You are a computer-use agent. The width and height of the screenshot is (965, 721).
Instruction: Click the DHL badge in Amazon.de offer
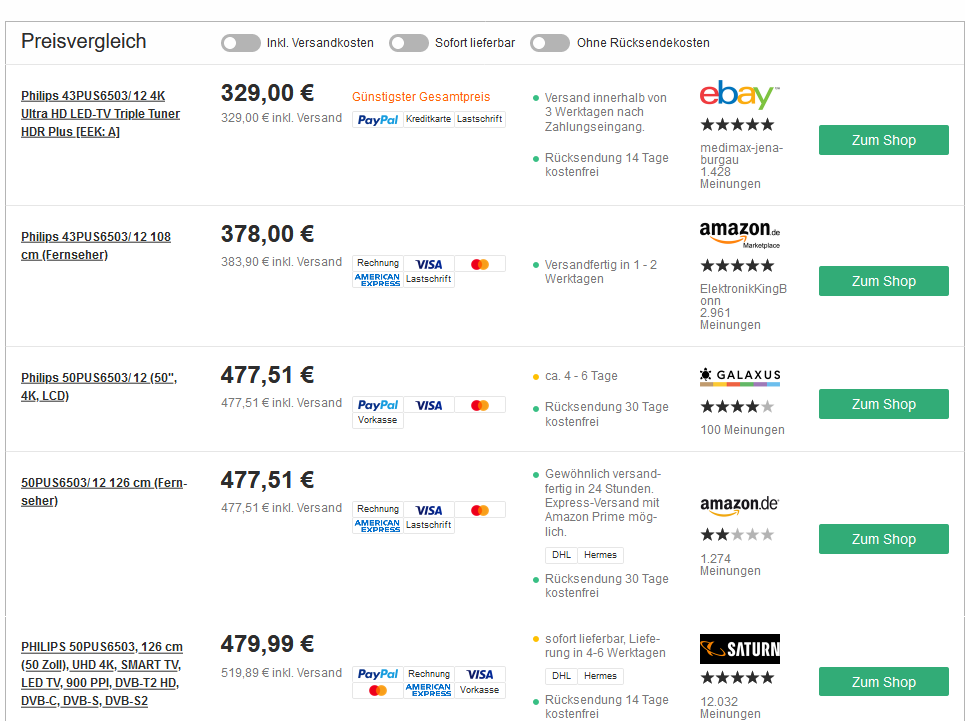(561, 555)
